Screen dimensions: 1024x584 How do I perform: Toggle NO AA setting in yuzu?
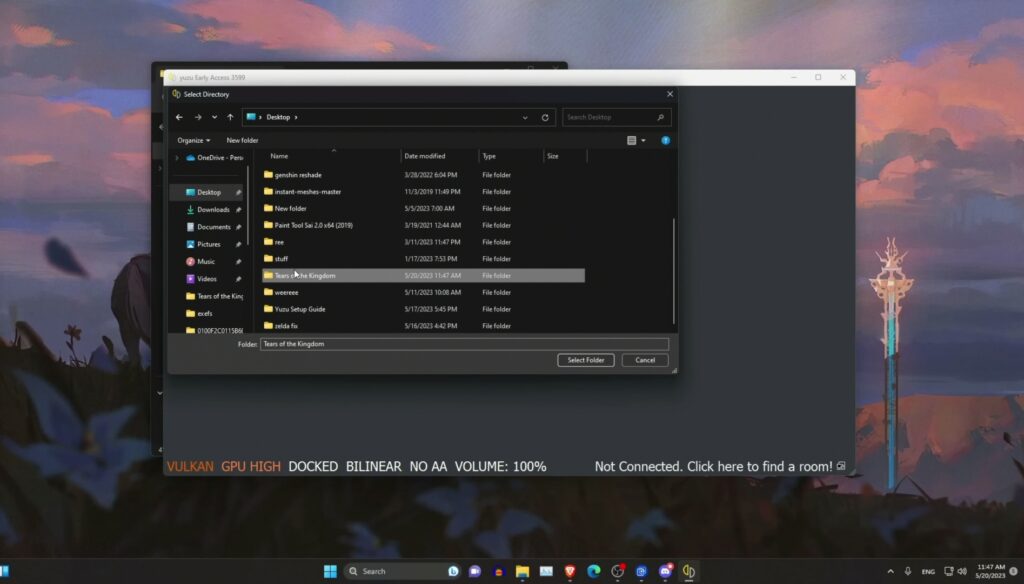point(428,466)
